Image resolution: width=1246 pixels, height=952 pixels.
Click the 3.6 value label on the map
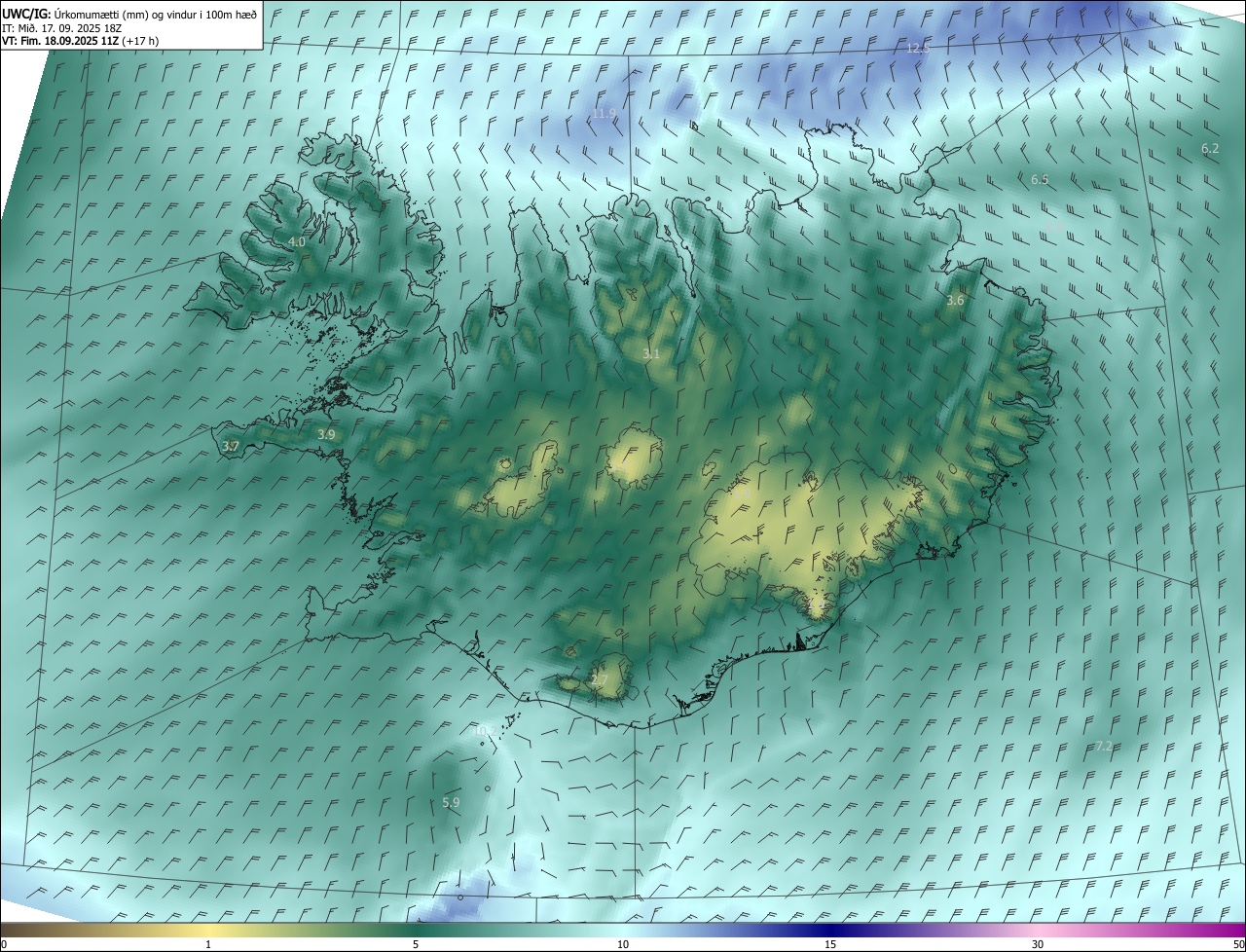[955, 301]
